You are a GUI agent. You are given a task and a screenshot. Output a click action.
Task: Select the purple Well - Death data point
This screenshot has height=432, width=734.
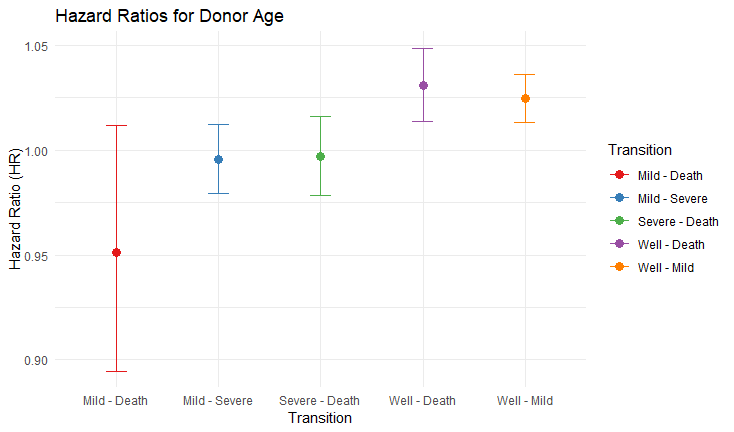(423, 85)
